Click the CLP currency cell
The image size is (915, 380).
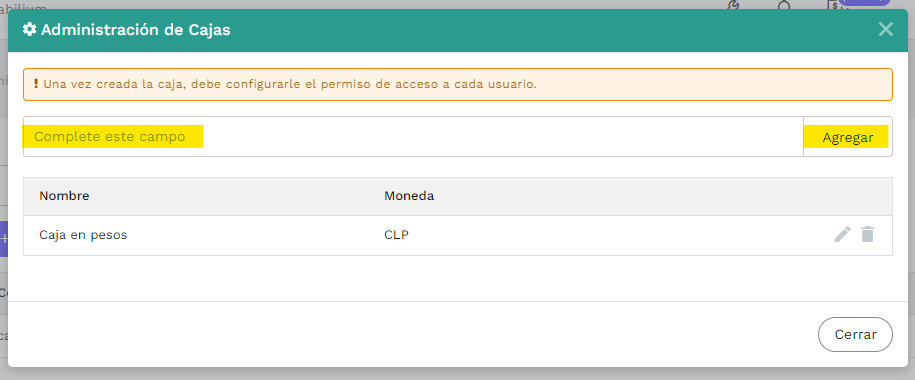[396, 235]
